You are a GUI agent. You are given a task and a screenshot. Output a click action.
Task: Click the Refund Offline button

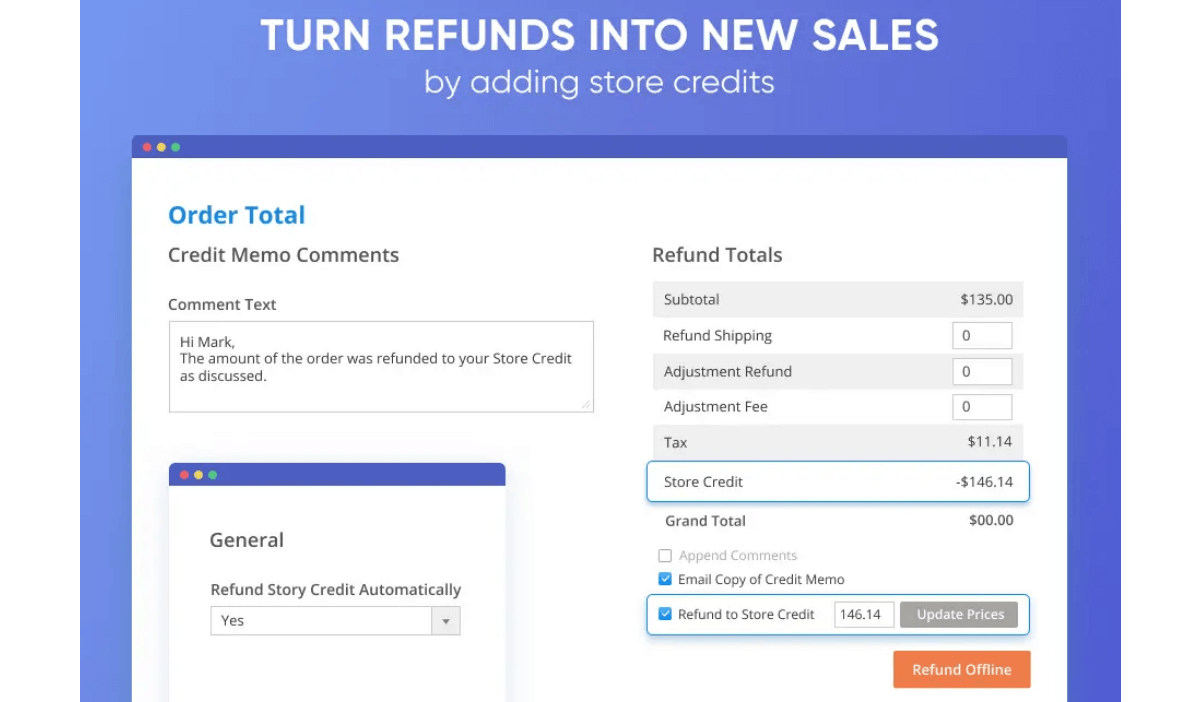coord(961,670)
